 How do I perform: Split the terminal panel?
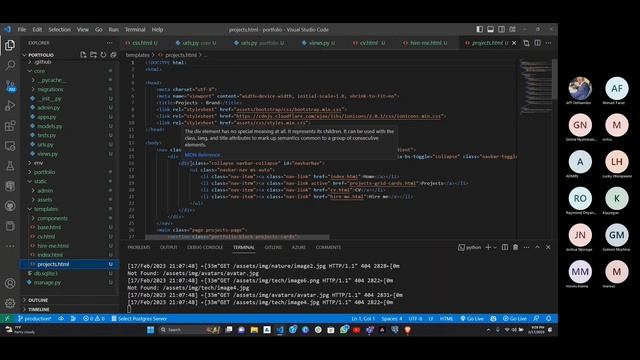click(505, 247)
